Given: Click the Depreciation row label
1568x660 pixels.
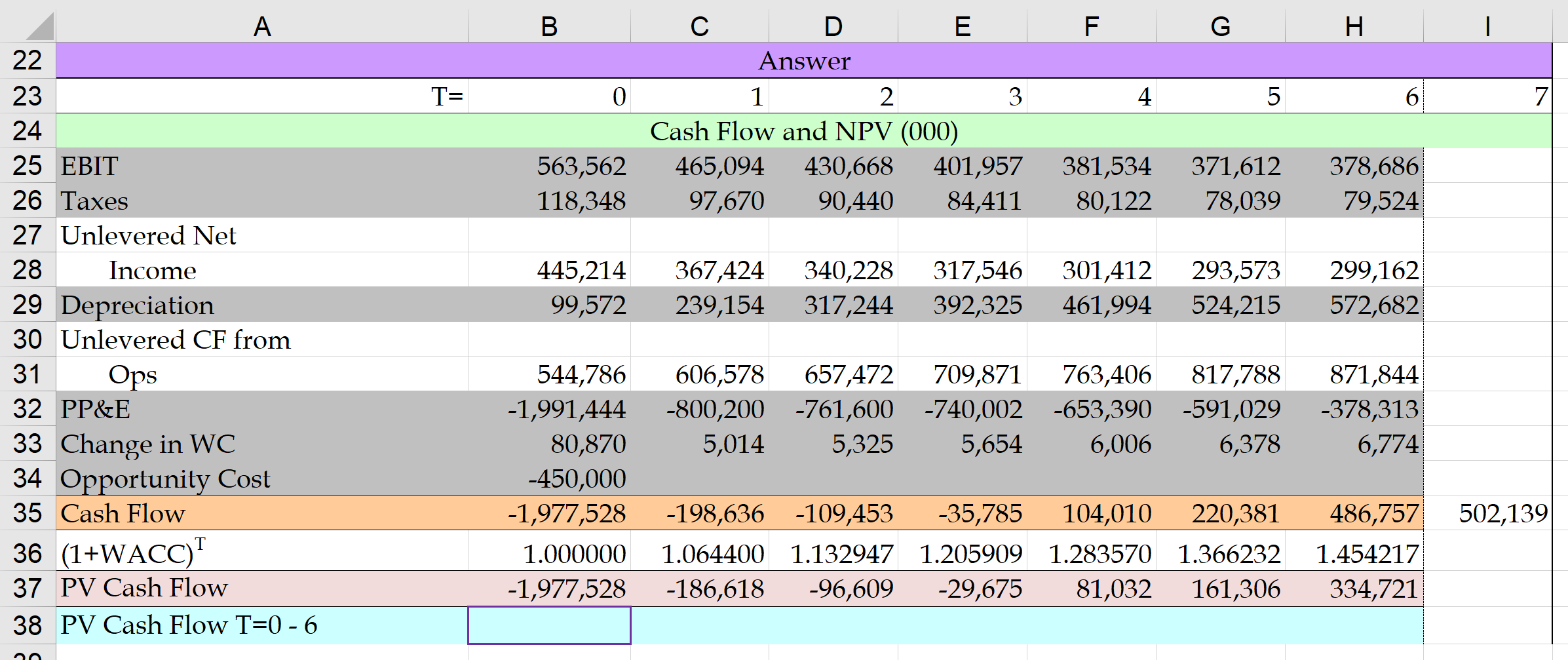Looking at the screenshot, I should click(x=137, y=305).
